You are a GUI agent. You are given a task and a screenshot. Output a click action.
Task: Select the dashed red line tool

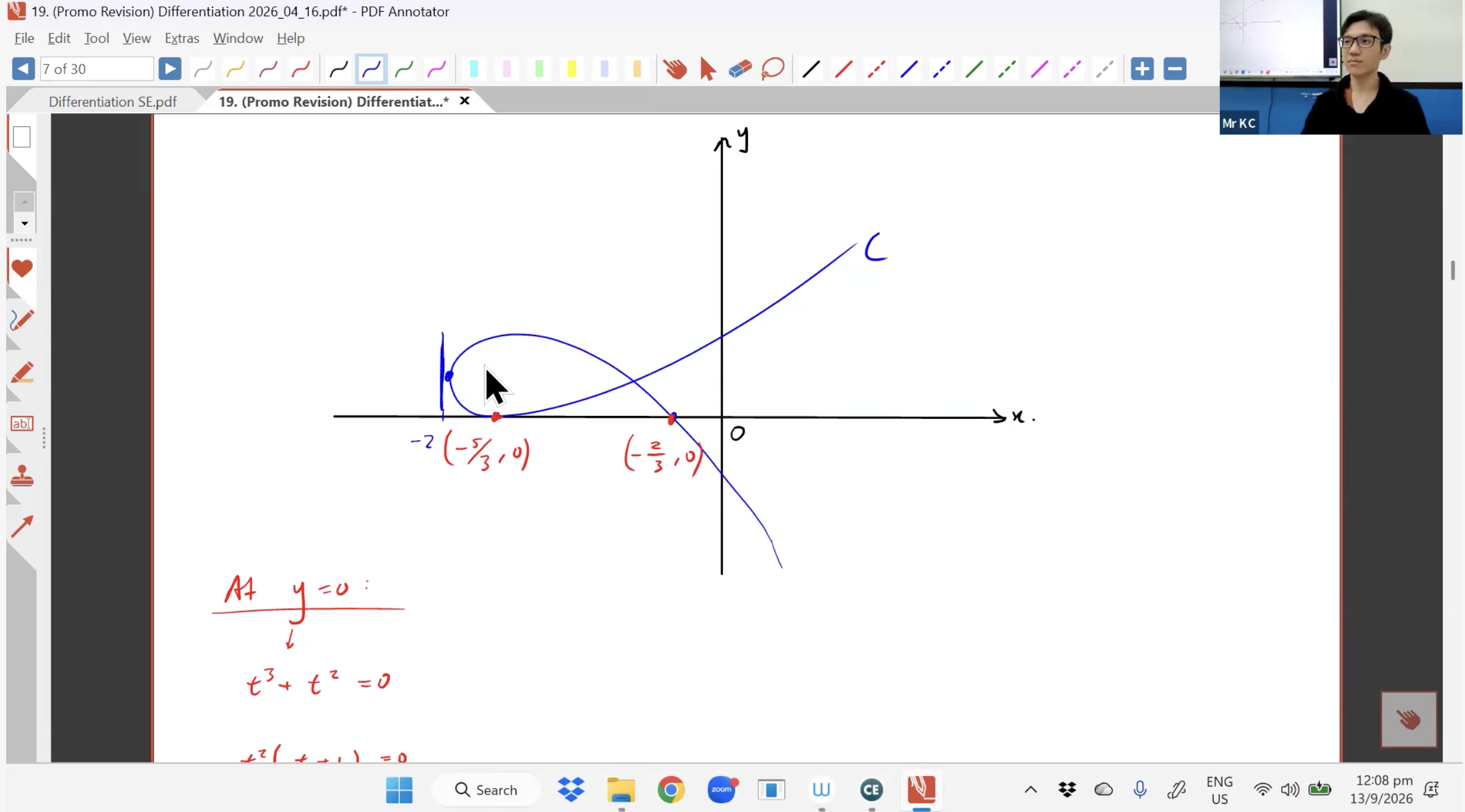coord(876,69)
